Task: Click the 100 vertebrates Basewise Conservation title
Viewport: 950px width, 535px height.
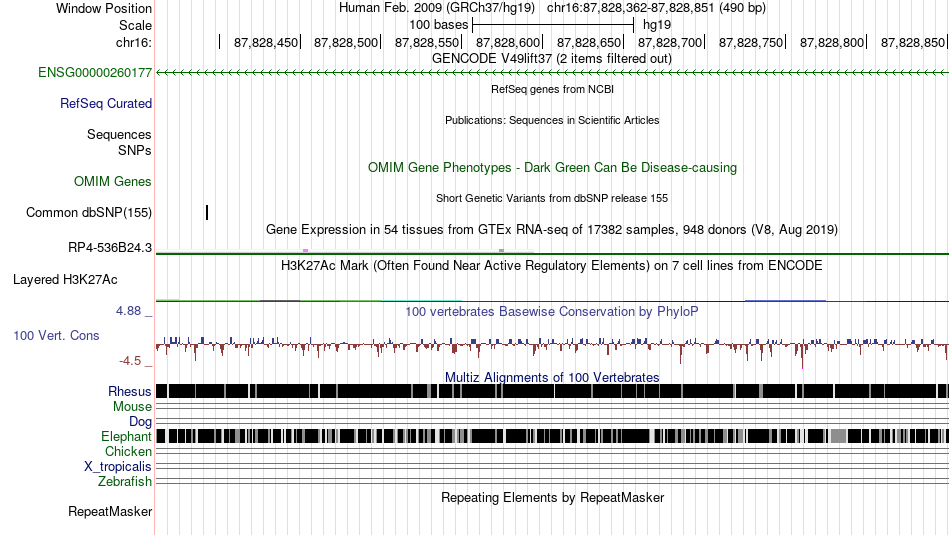Action: pyautogui.click(x=552, y=312)
